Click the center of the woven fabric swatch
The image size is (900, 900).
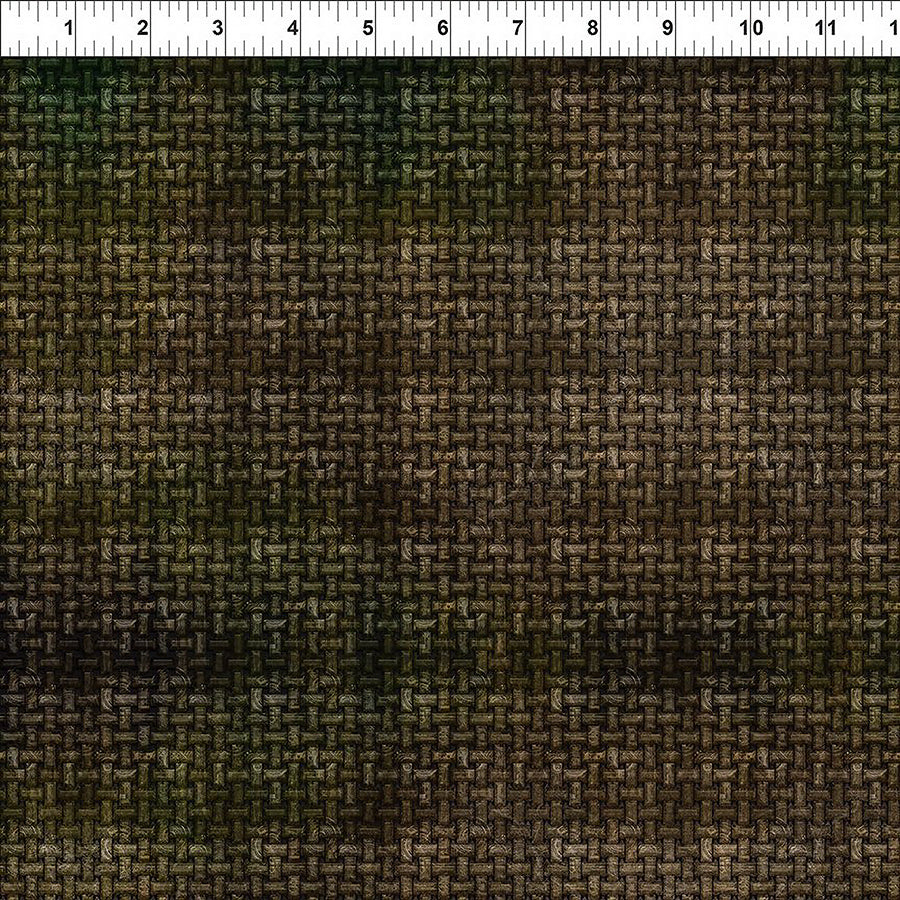[450, 478]
